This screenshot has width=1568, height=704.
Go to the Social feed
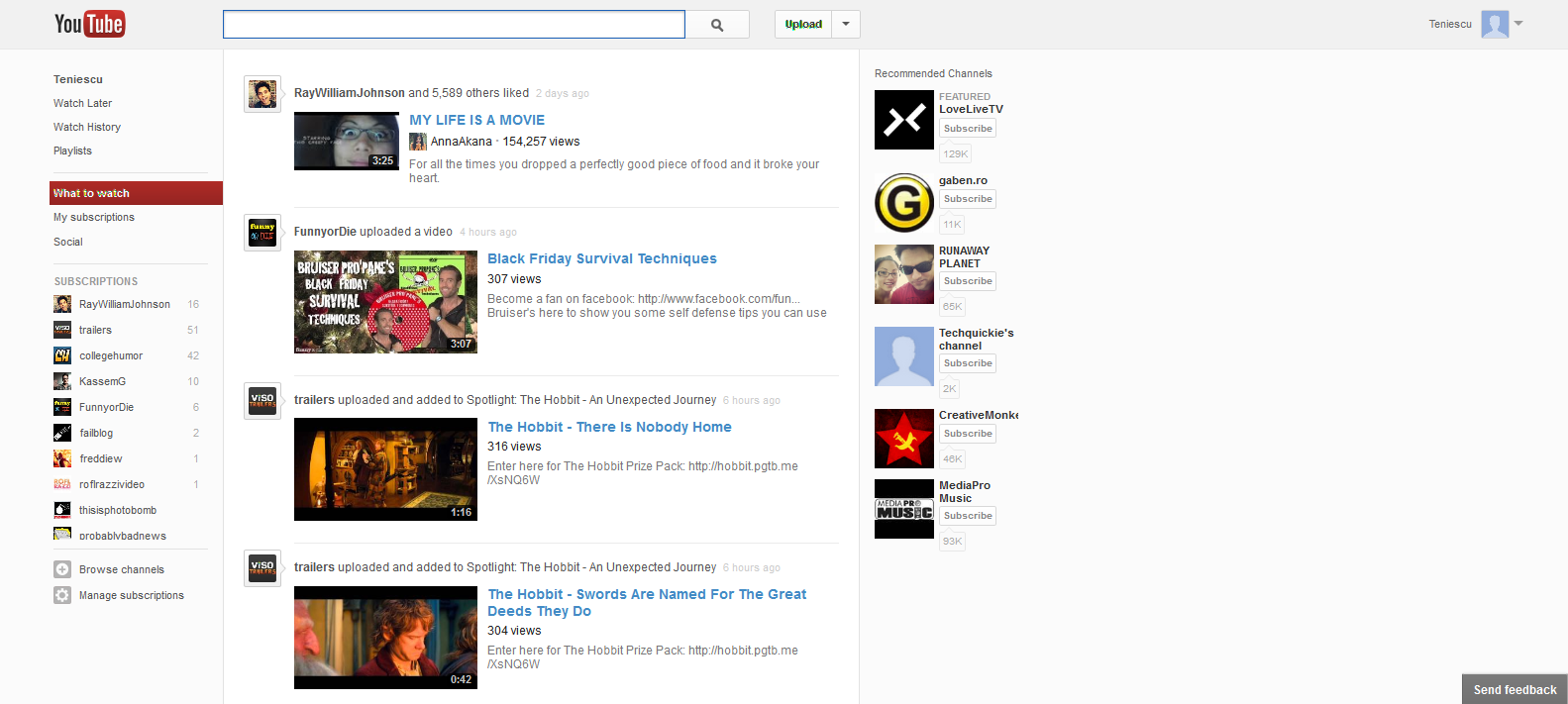(x=68, y=242)
